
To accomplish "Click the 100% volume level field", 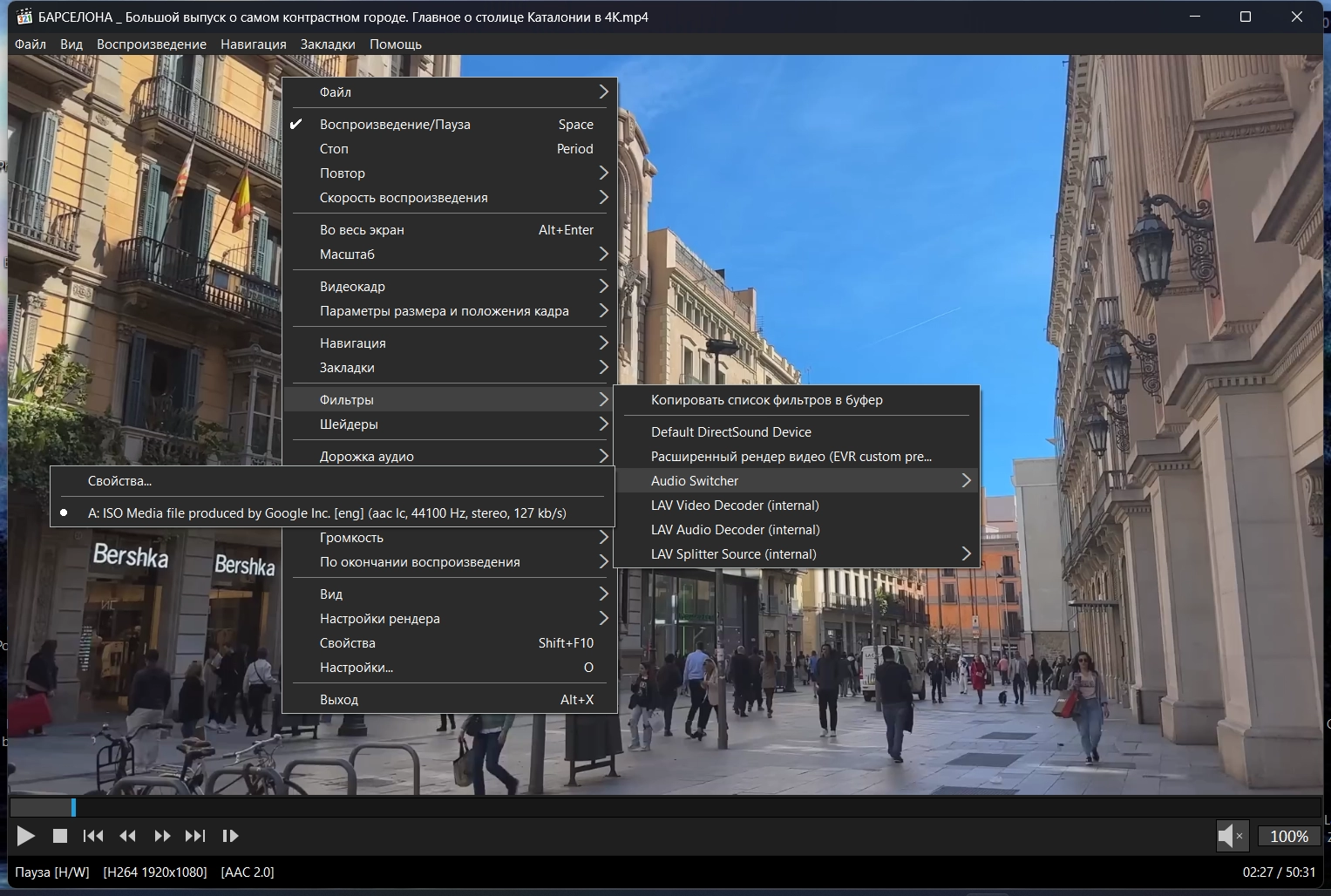I will (1288, 836).
